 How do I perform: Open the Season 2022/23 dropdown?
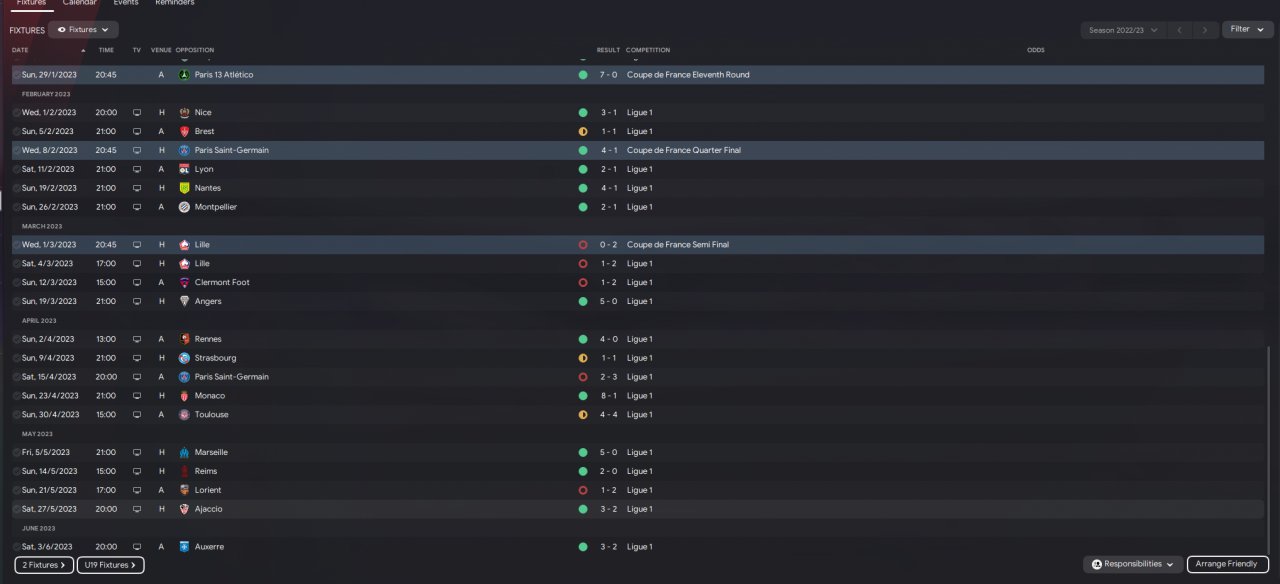[1122, 30]
